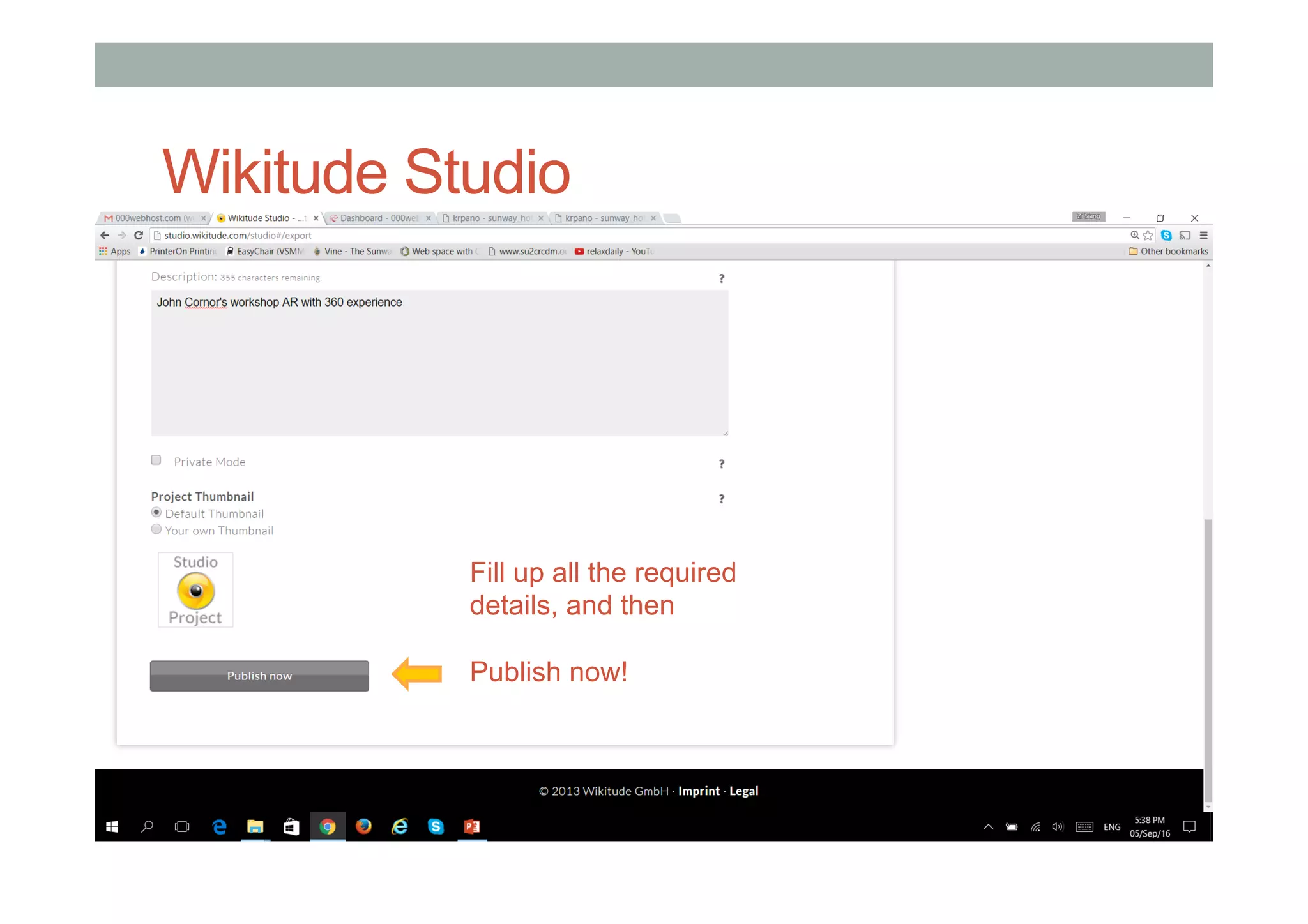Open the Windows Start menu
The image size is (1308, 924).
tap(112, 826)
